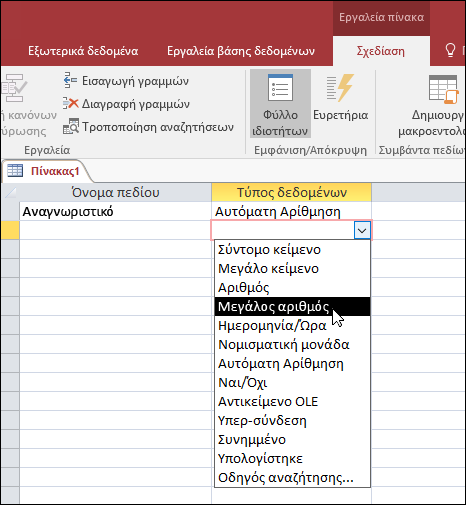Collapse the data type dropdown arrow
Screen dimensions: 466x505
pos(362,230)
